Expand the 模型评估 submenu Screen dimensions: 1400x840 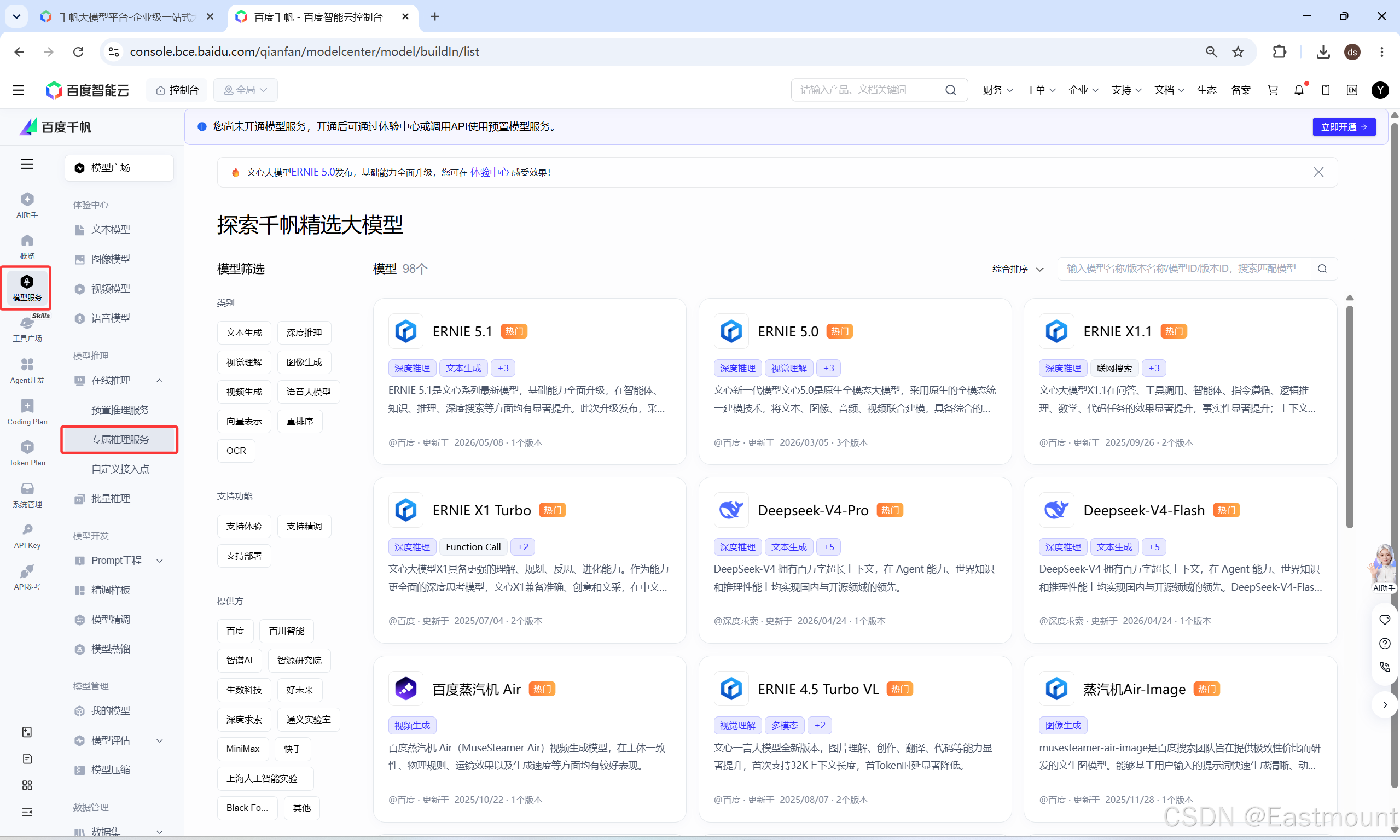[x=160, y=740]
